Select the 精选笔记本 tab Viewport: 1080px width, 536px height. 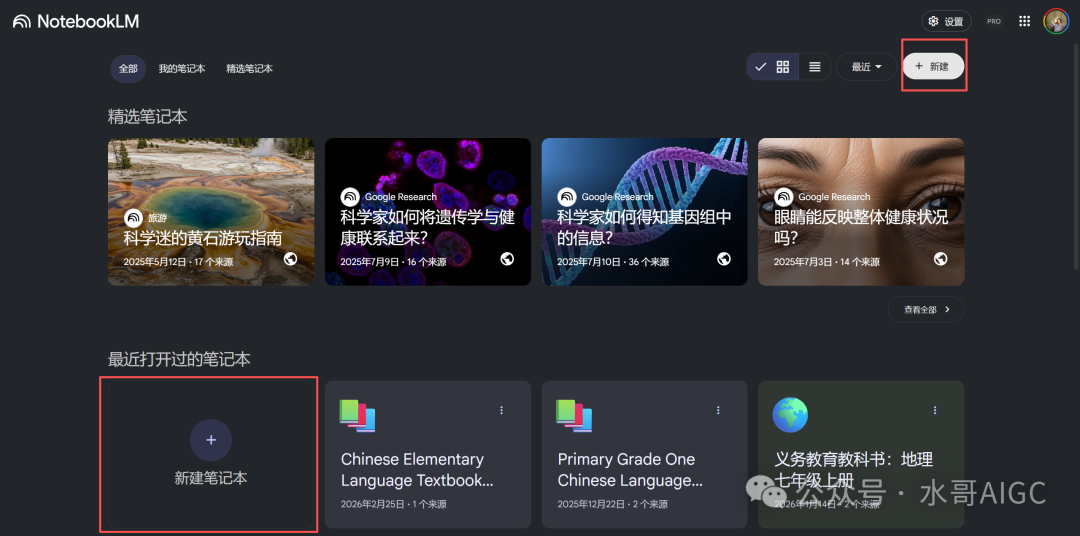pos(249,69)
